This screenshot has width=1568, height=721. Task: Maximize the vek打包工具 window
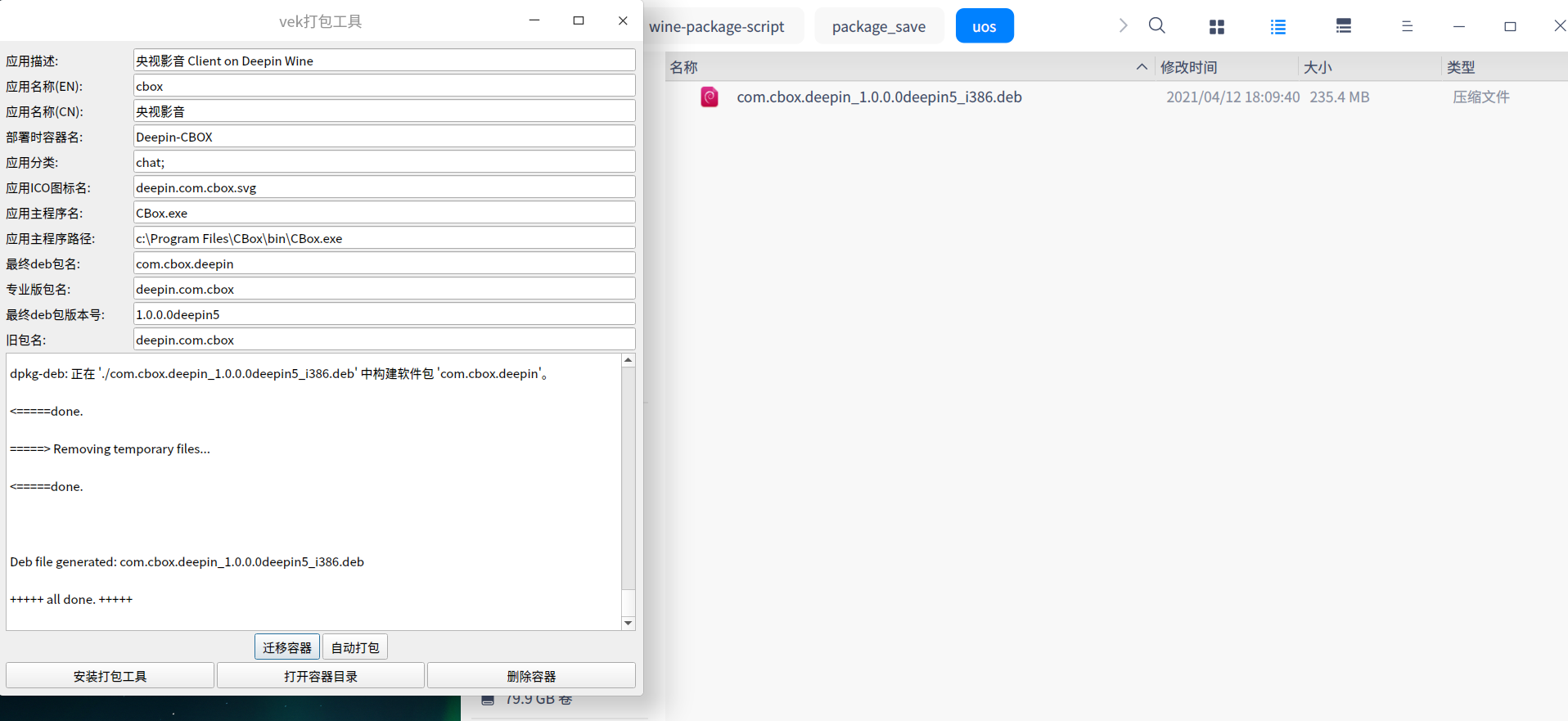(x=579, y=20)
